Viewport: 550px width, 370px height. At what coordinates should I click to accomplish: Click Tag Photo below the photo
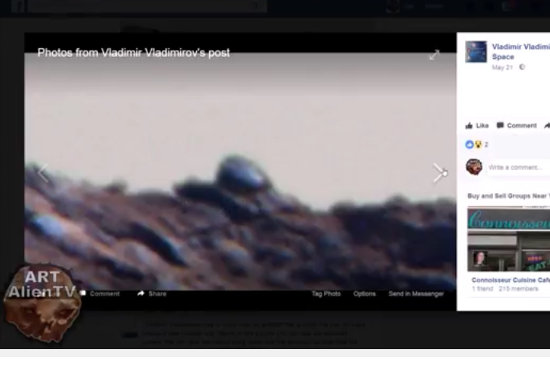(326, 294)
